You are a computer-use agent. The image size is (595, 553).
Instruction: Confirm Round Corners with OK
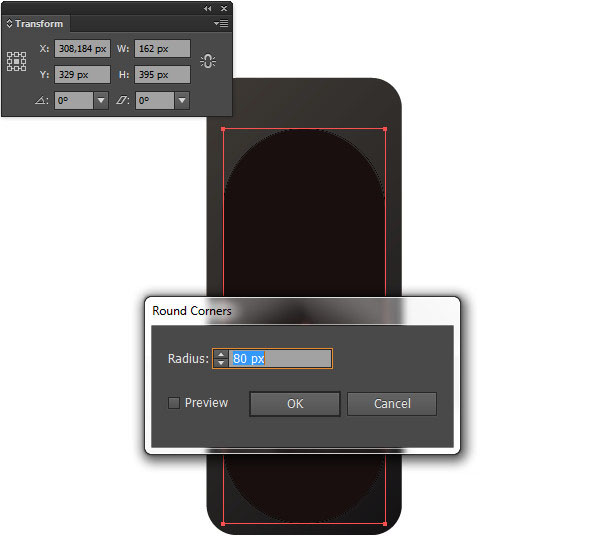[x=295, y=404]
